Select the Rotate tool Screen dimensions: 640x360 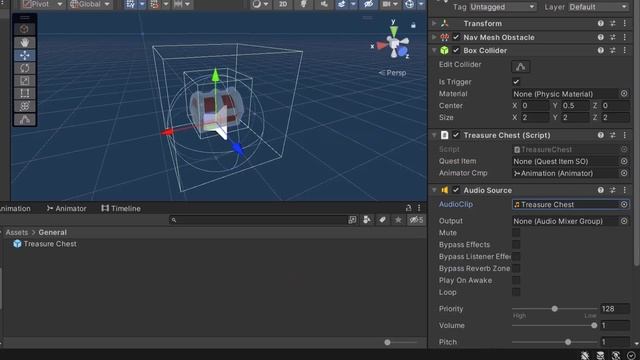[x=24, y=68]
